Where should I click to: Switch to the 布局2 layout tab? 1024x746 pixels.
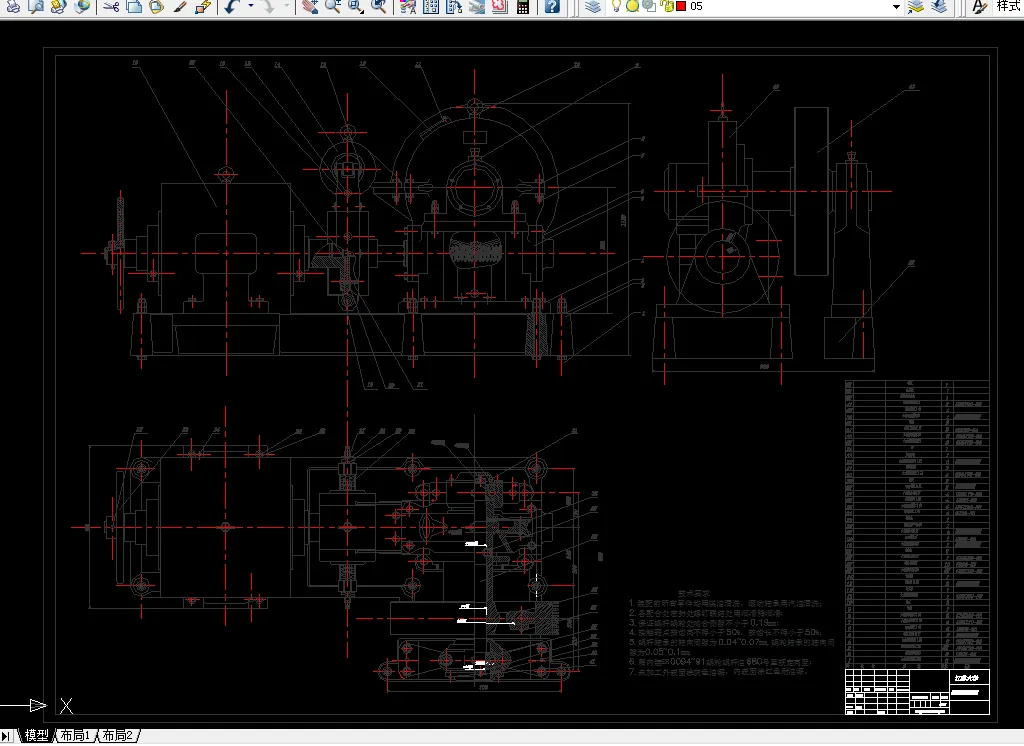click(x=118, y=736)
